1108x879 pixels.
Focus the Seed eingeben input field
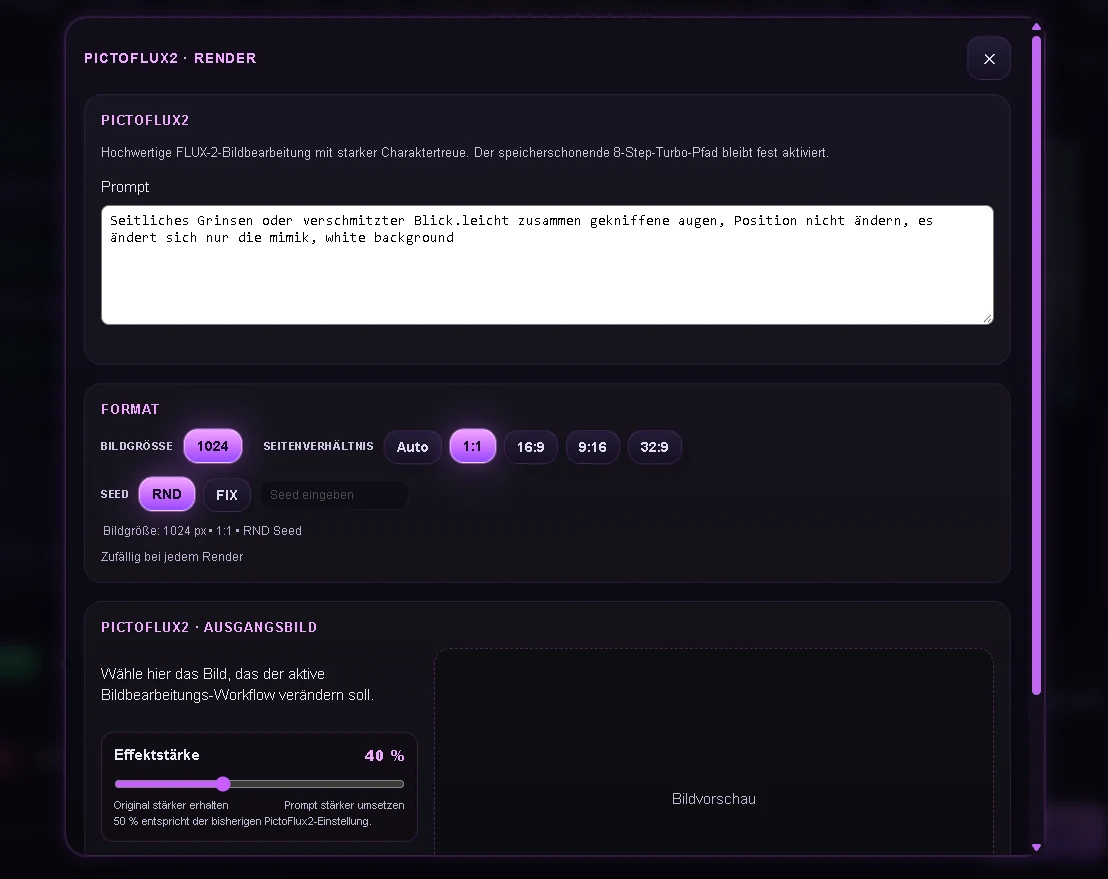(334, 495)
